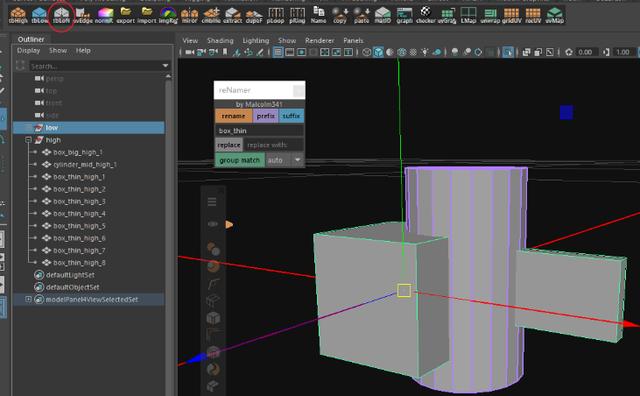
Task: Click the blue suffix button
Action: tap(291, 116)
